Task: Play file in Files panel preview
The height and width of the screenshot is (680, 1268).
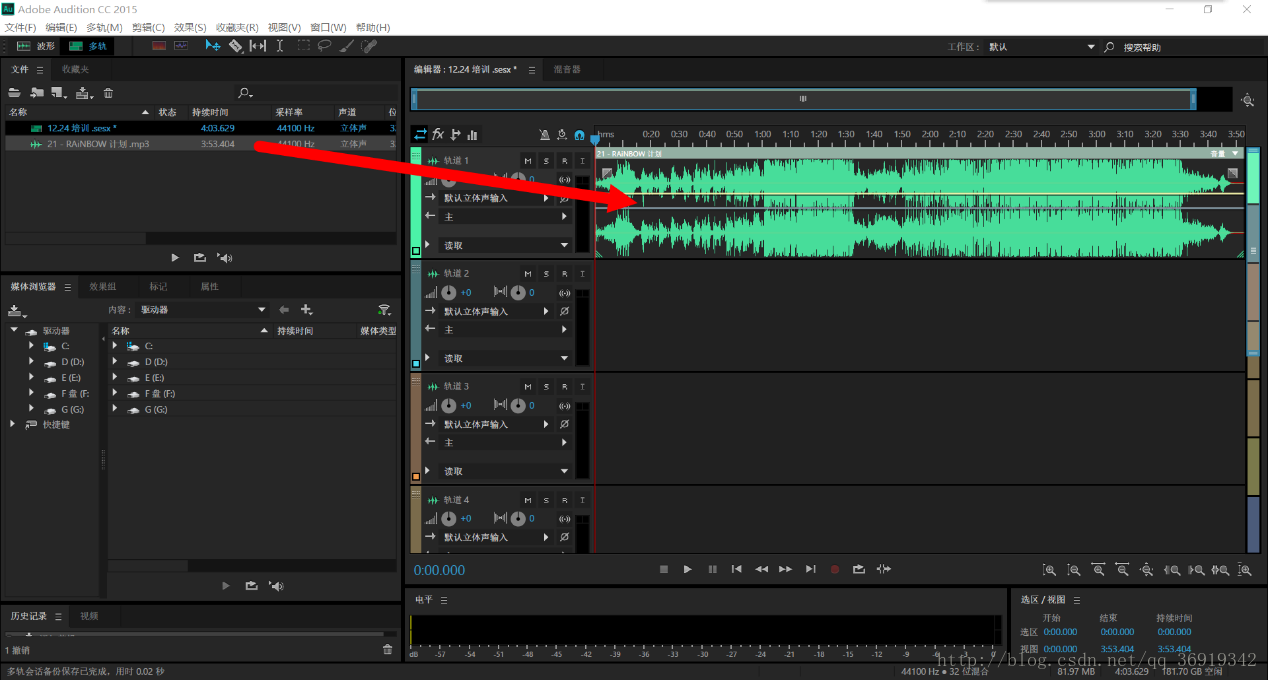Action: [175, 258]
